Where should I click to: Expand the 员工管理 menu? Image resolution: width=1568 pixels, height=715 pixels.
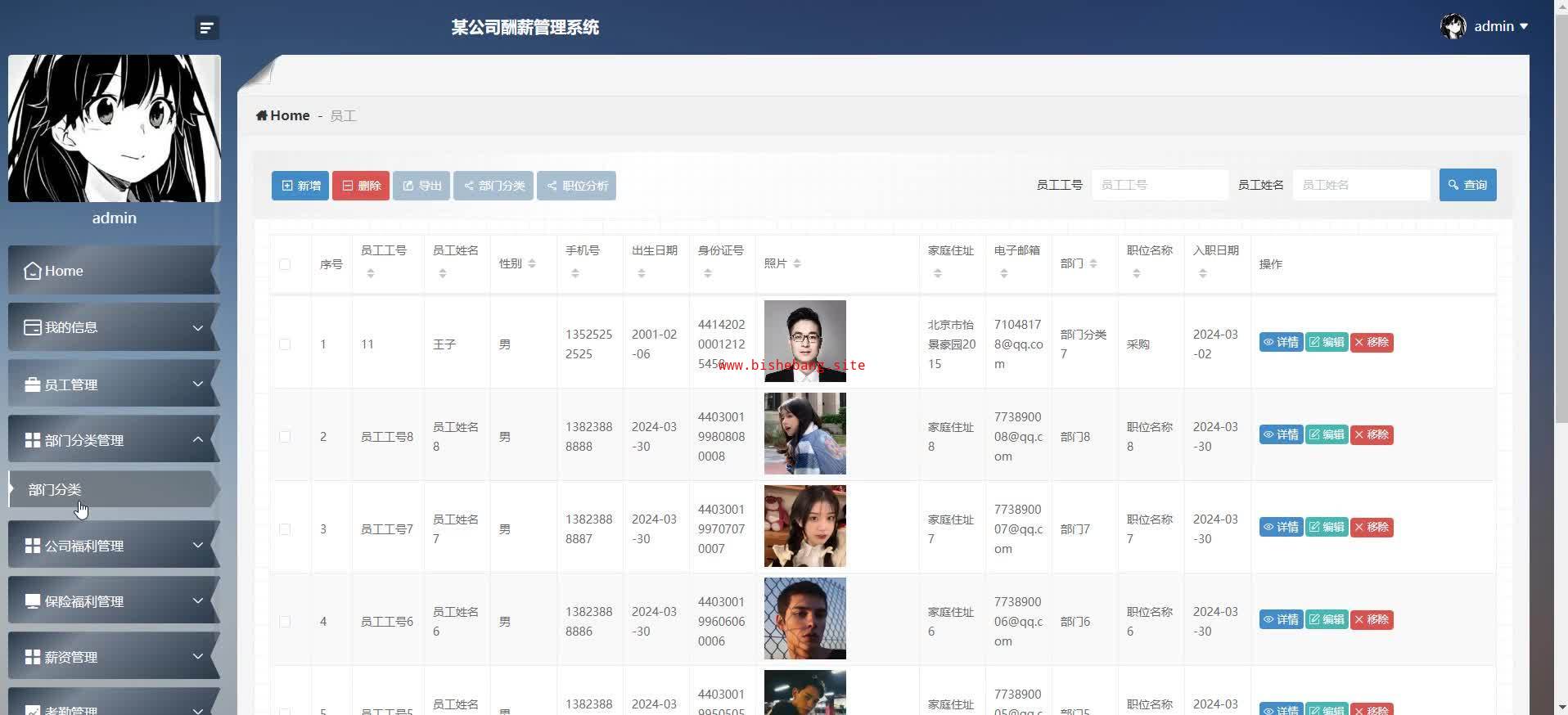point(114,384)
